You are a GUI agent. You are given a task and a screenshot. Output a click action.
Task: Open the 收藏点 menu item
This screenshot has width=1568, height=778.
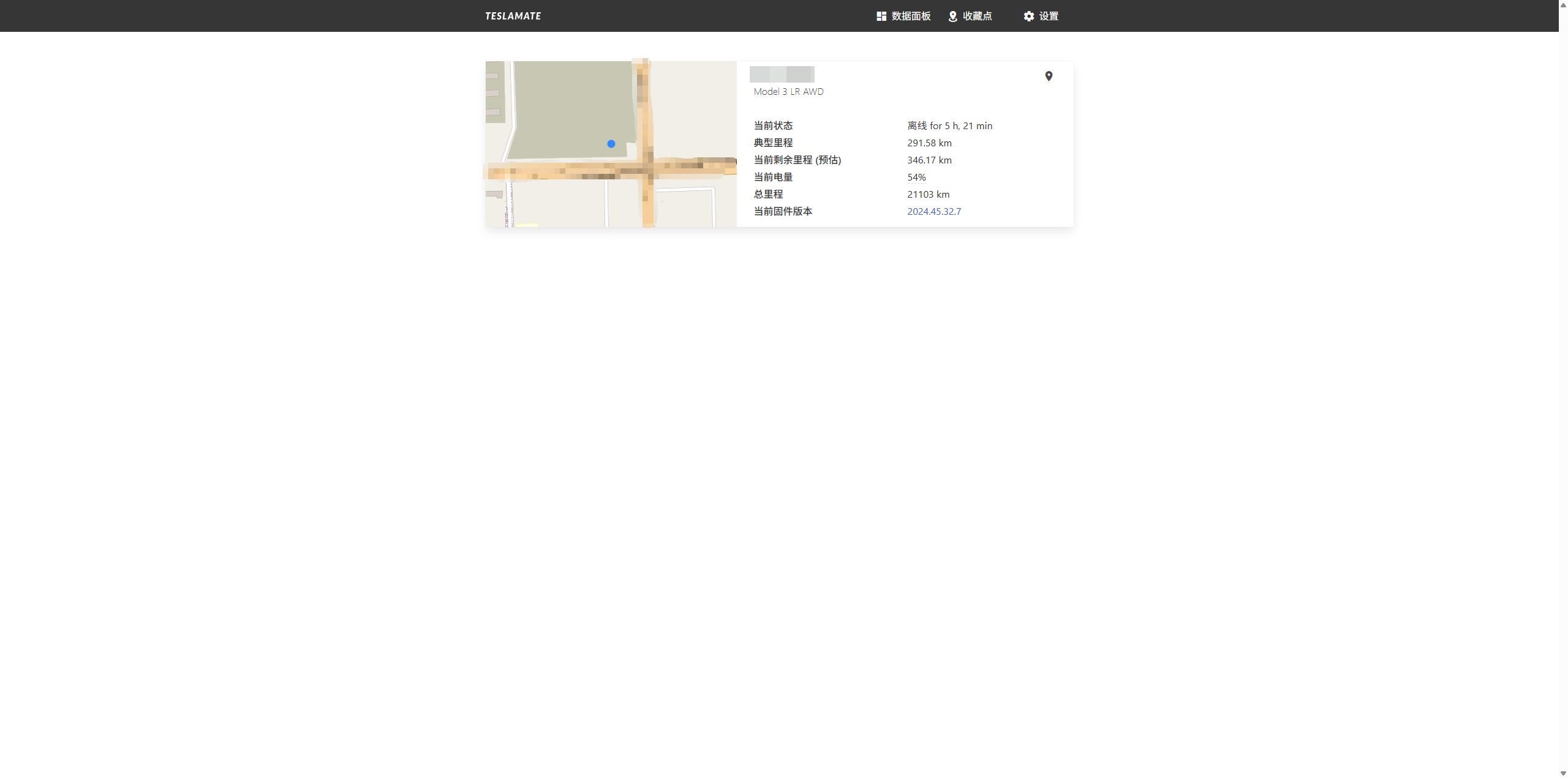pyautogui.click(x=977, y=16)
